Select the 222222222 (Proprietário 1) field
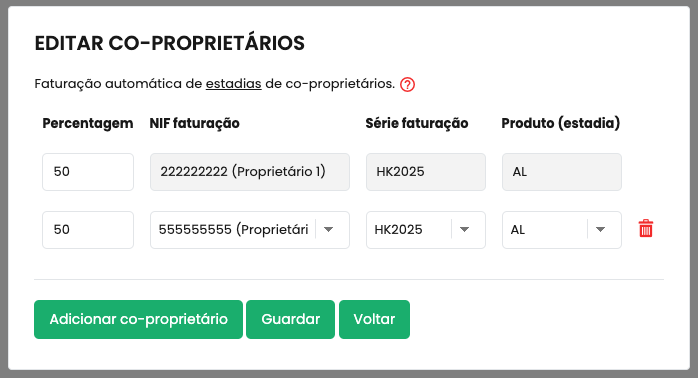This screenshot has height=378, width=698. (250, 172)
